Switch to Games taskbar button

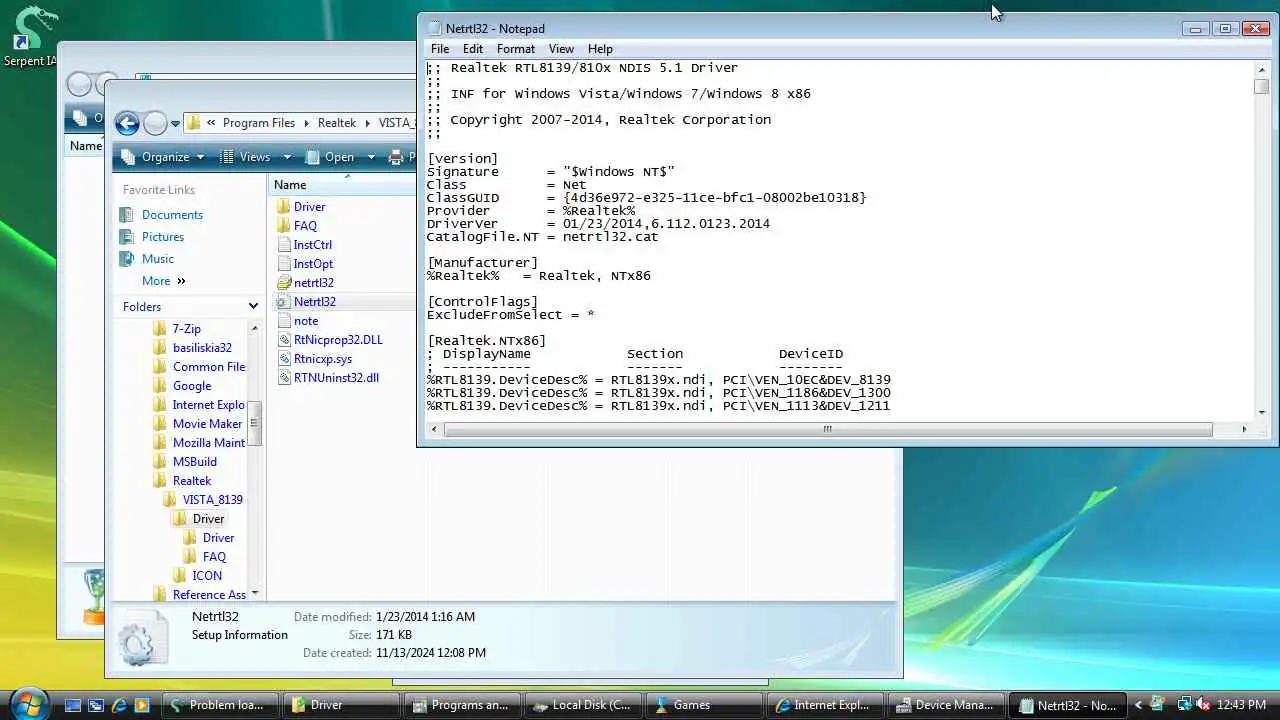click(704, 705)
